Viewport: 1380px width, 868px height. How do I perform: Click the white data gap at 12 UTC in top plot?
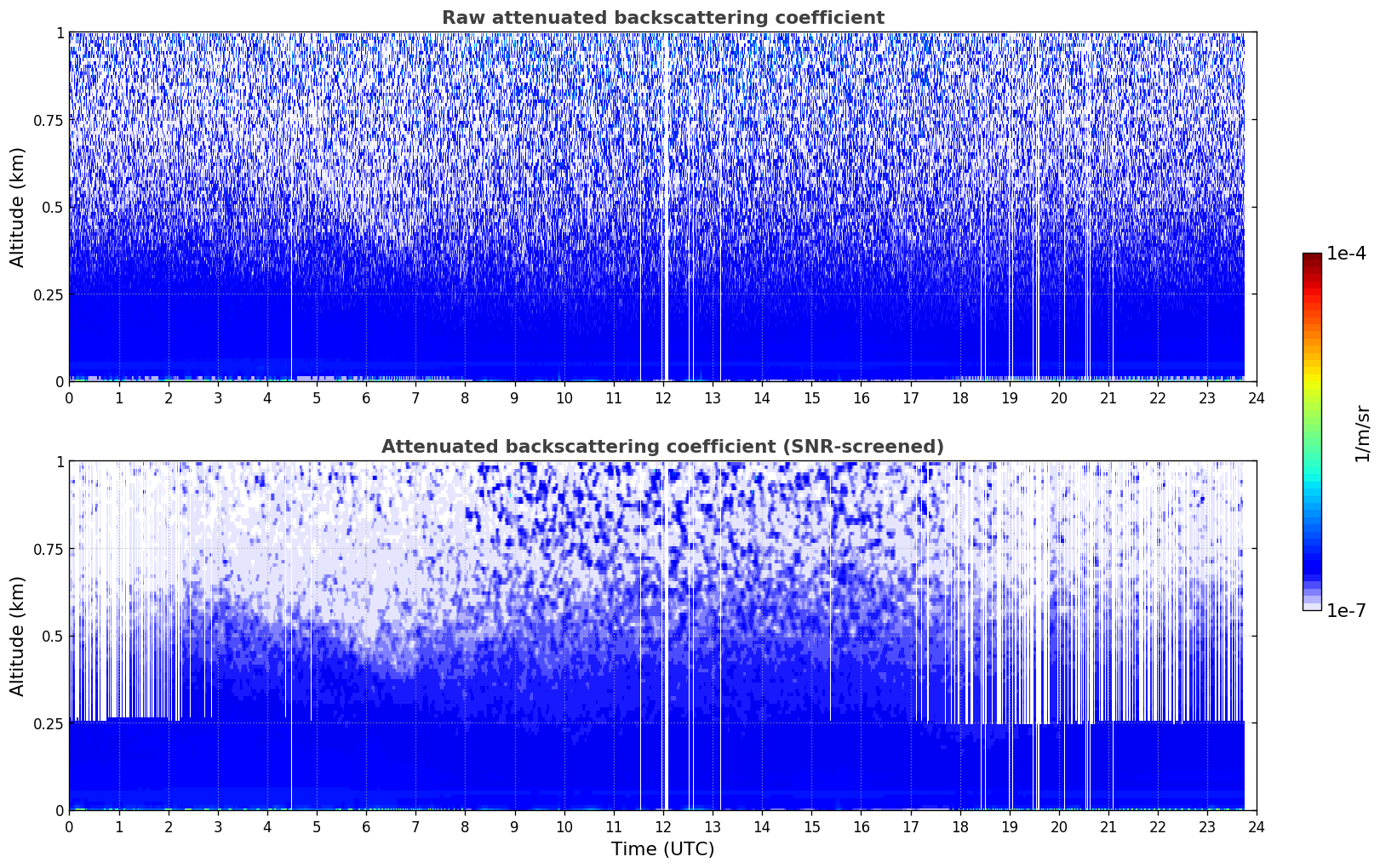tap(666, 213)
